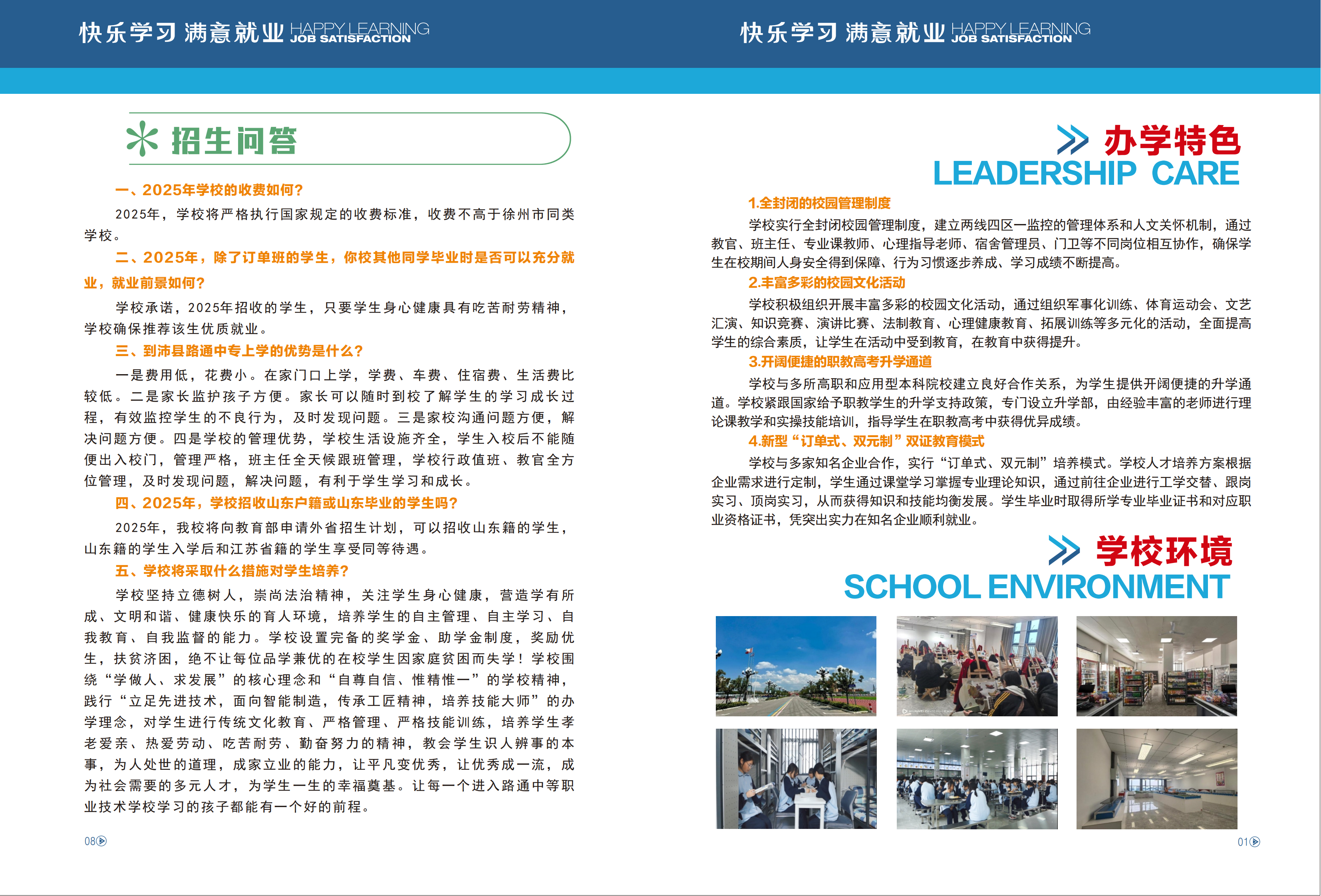Click the double chevron icon beside 办学特色

1073,140
